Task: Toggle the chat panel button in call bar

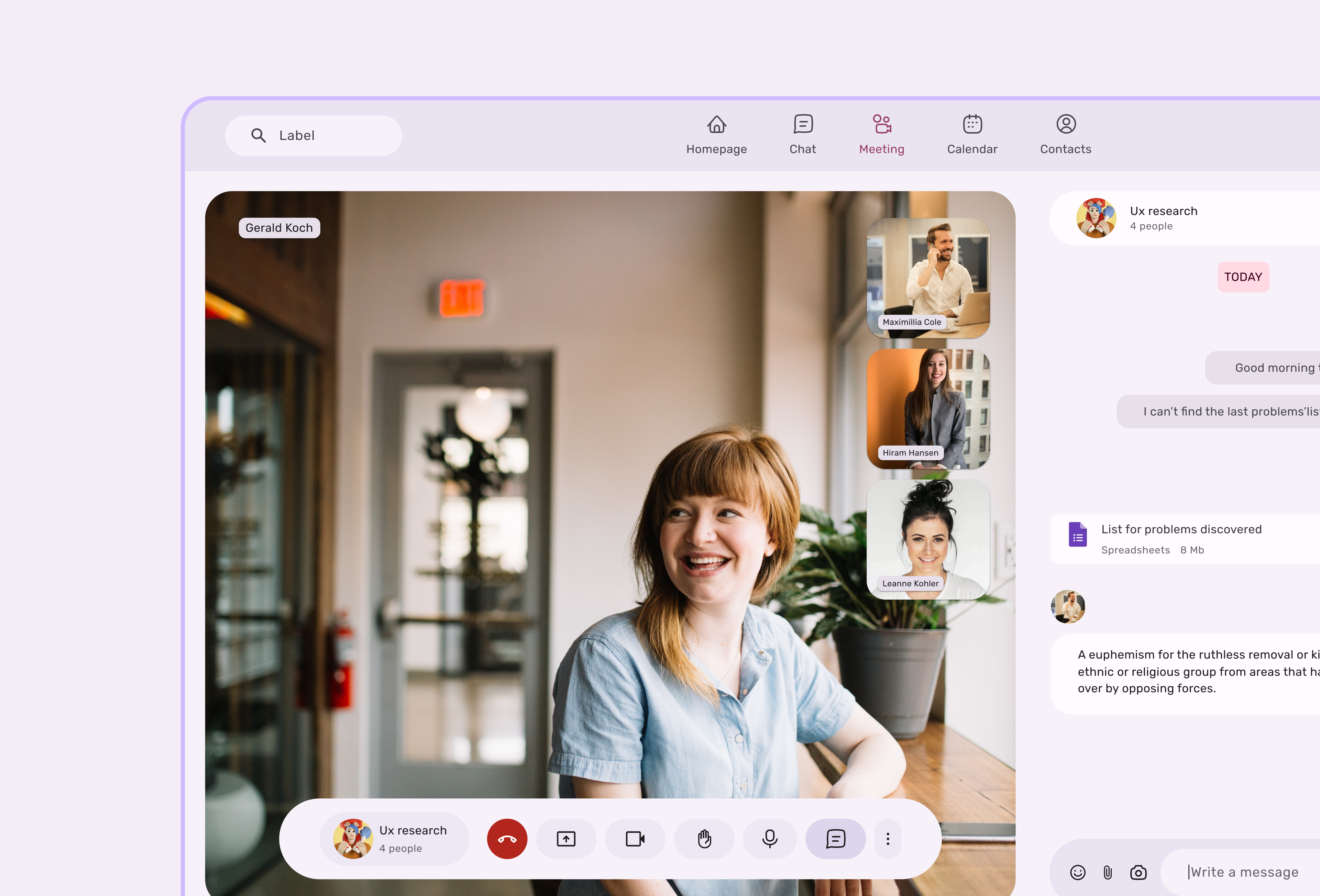Action: (836, 839)
